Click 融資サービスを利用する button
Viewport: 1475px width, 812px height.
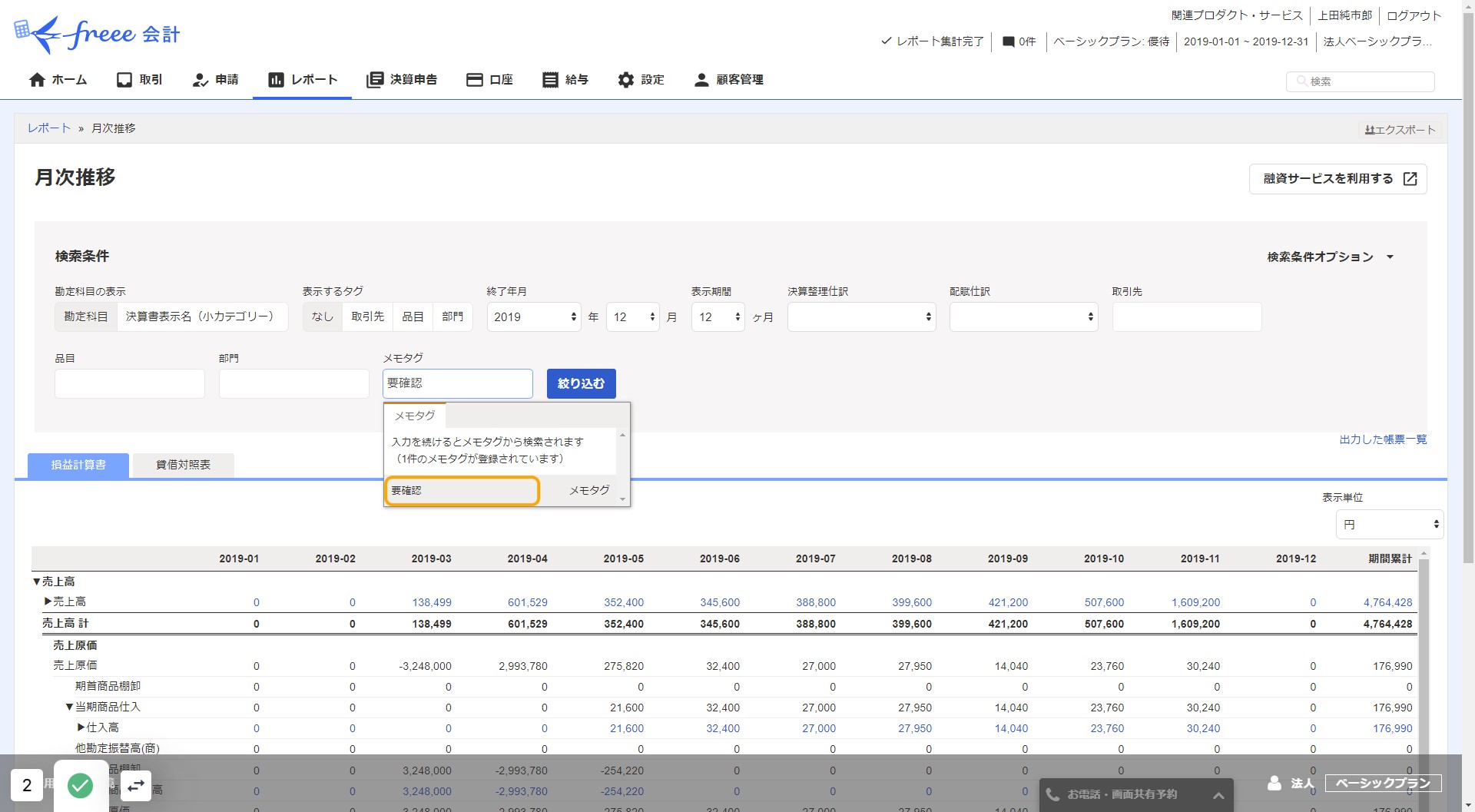[1337, 179]
